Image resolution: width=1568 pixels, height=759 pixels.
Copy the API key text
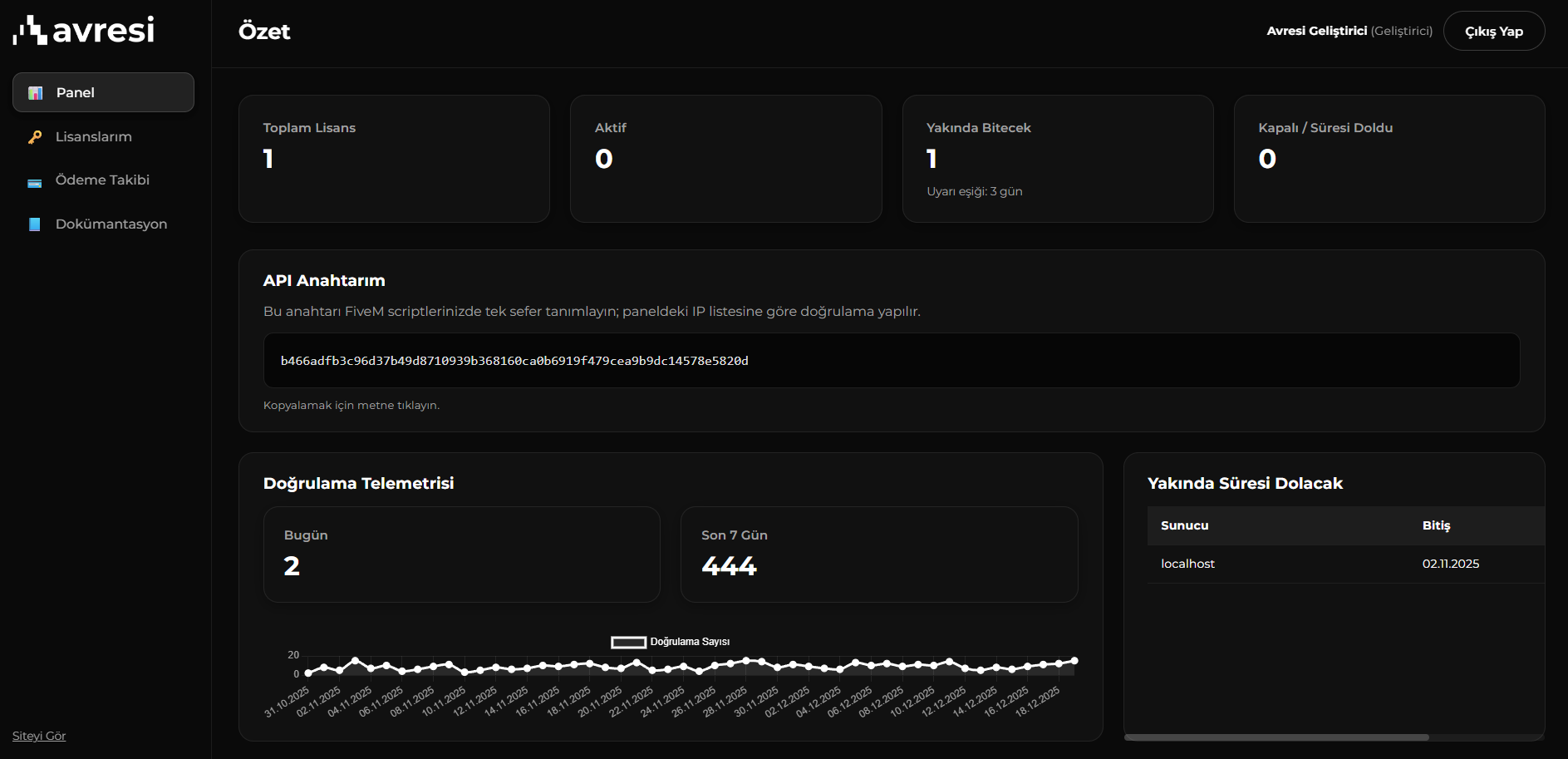[514, 361]
